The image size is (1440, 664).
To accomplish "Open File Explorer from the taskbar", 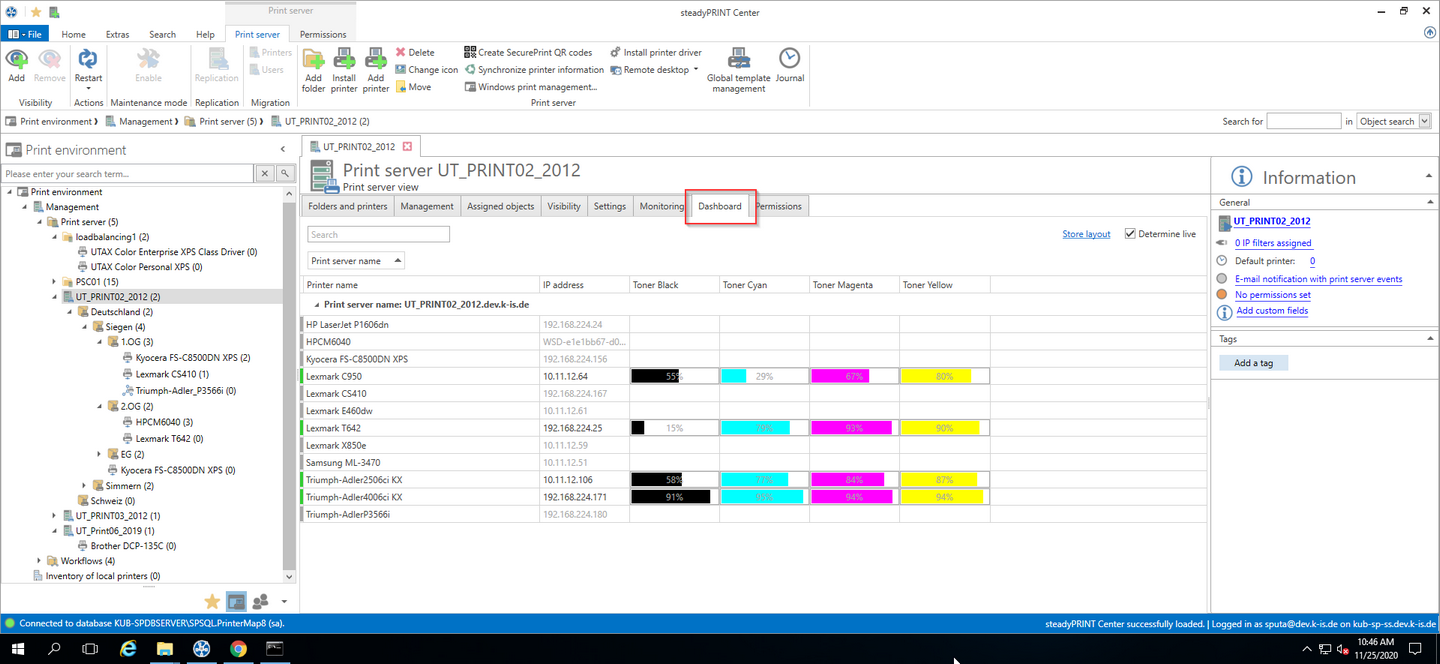I will click(165, 649).
